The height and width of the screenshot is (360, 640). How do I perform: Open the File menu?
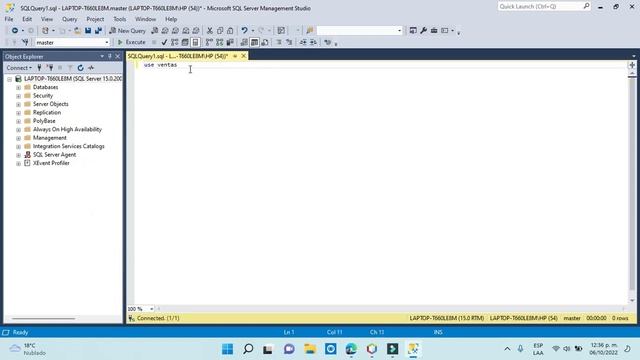(x=9, y=19)
